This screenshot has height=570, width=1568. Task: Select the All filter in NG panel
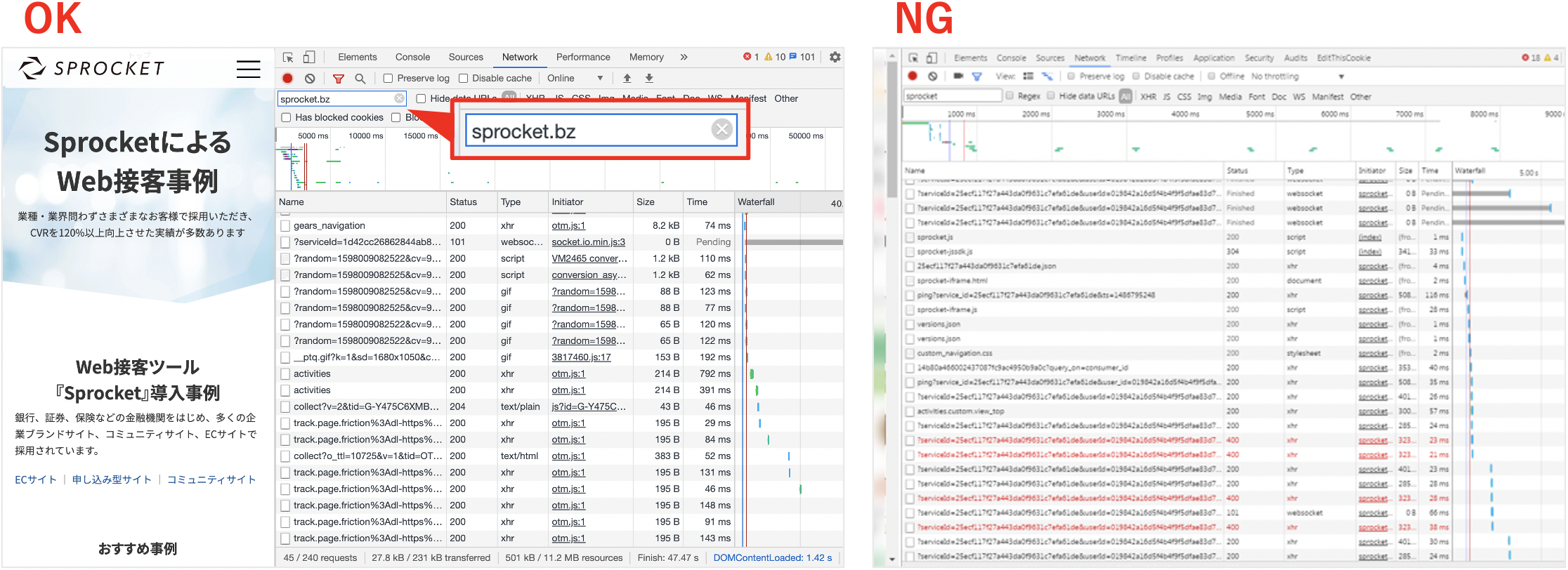(1126, 96)
